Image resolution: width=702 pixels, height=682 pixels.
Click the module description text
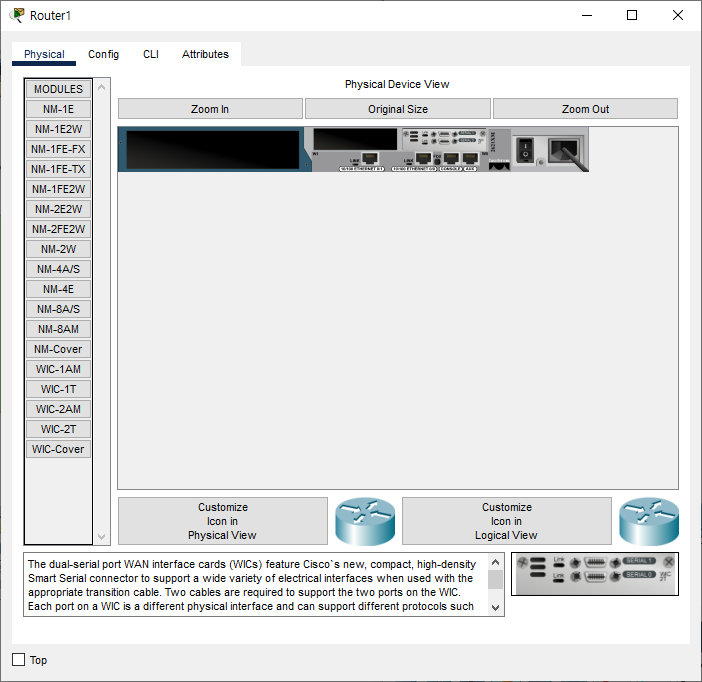(x=251, y=585)
